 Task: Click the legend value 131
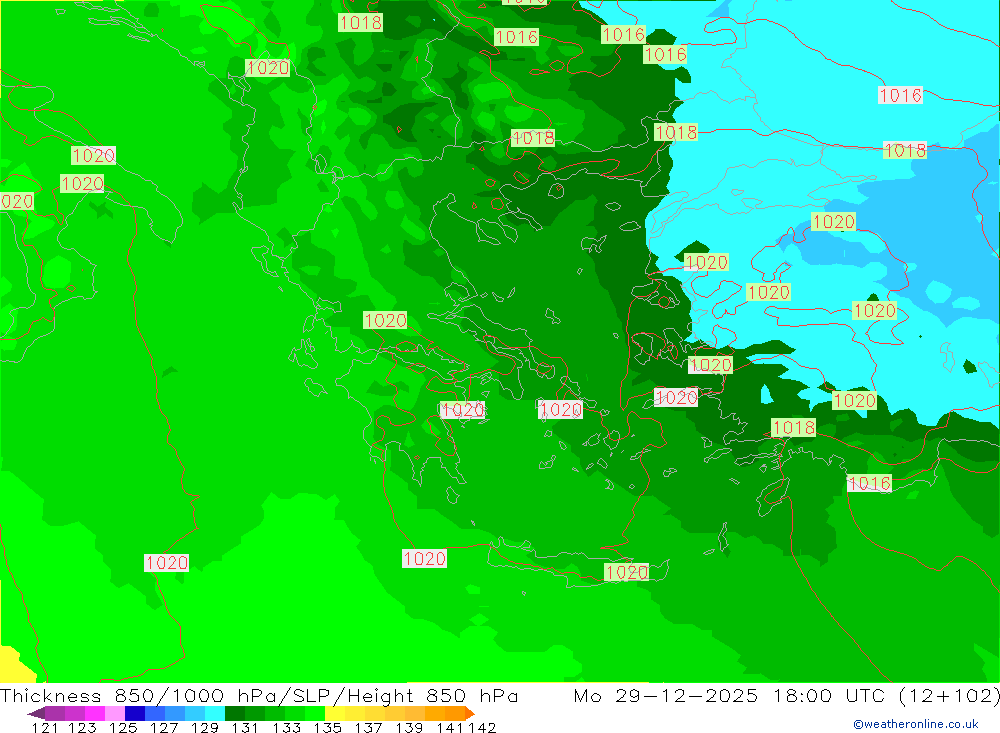click(x=245, y=727)
